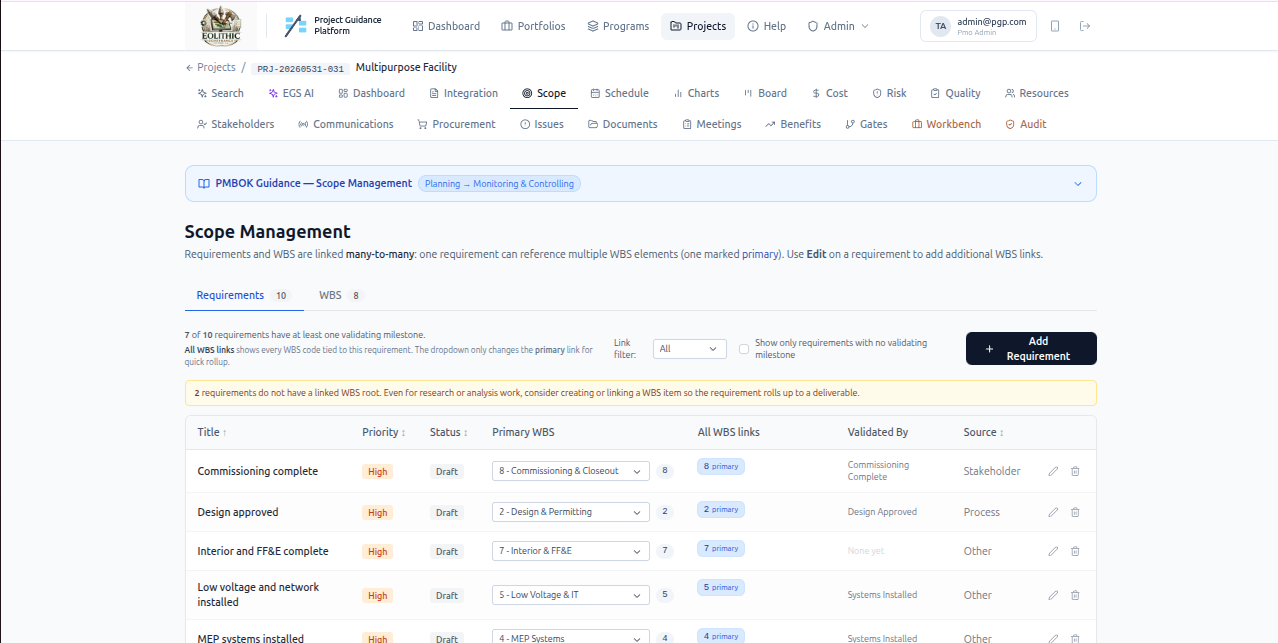The width and height of the screenshot is (1278, 643).
Task: Open the Board tab
Action: click(x=765, y=93)
